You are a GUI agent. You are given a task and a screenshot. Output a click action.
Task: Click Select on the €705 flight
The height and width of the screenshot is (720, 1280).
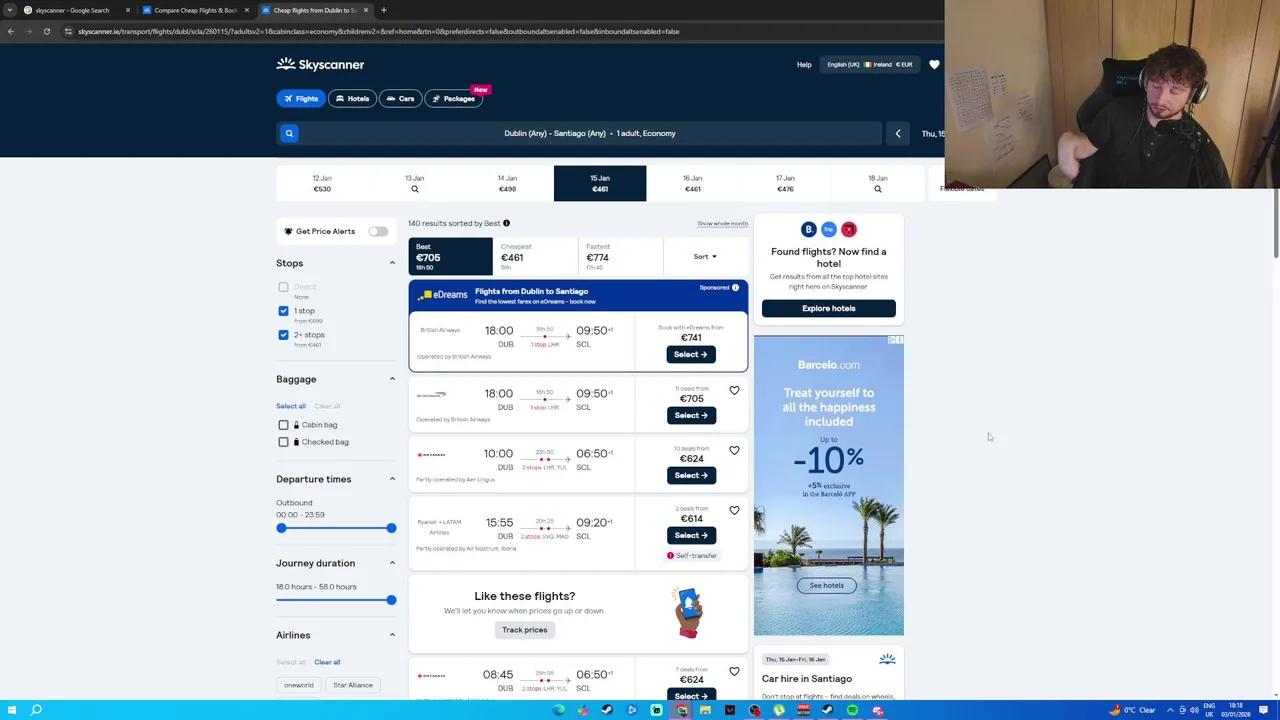tap(691, 415)
